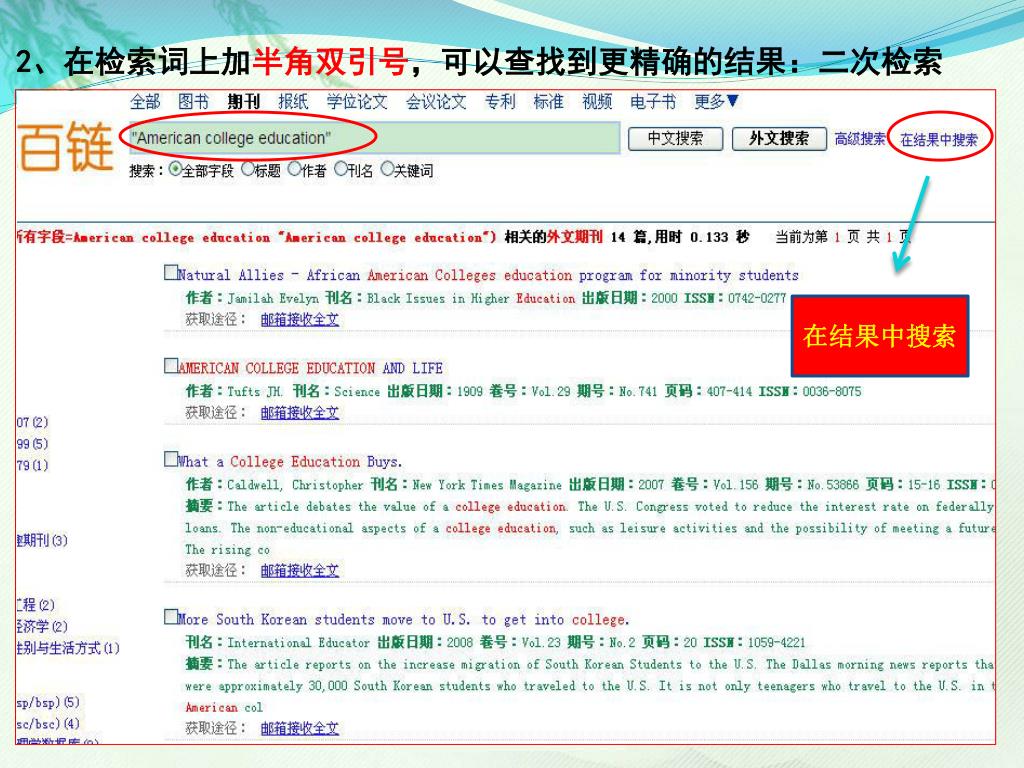Image resolution: width=1024 pixels, height=768 pixels.
Task: Filter by sidebar 期刊 (3) facet
Action: point(42,540)
